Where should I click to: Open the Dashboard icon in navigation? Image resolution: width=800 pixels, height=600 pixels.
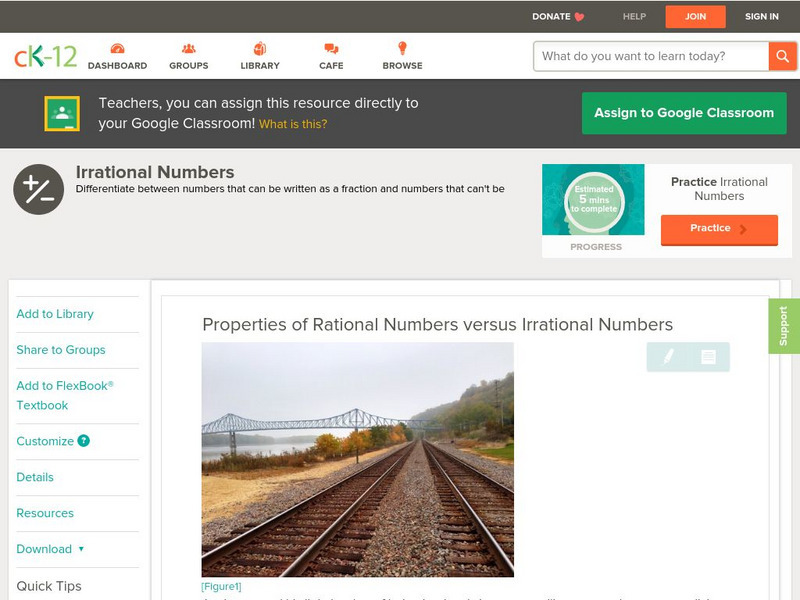pos(117,49)
